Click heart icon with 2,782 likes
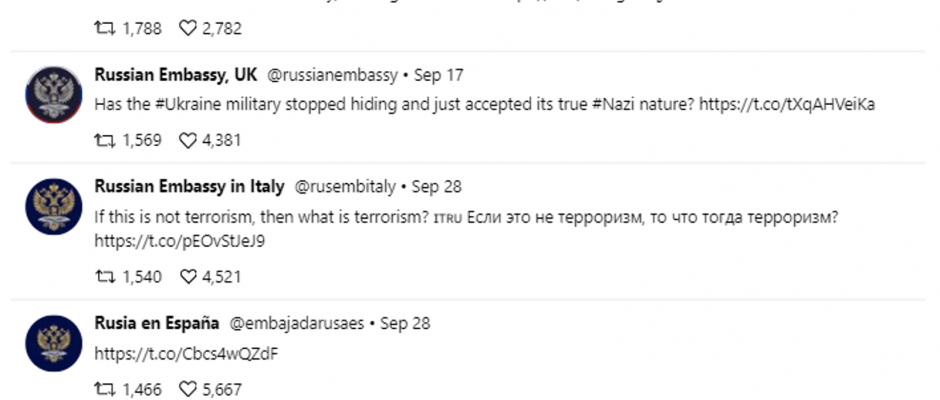 188,28
